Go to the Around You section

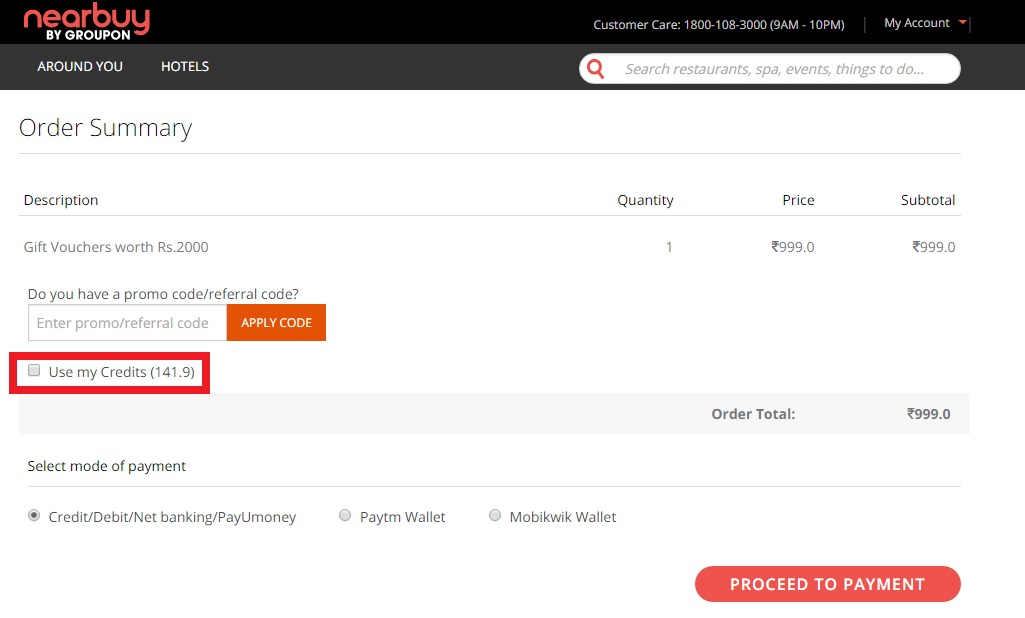click(80, 67)
